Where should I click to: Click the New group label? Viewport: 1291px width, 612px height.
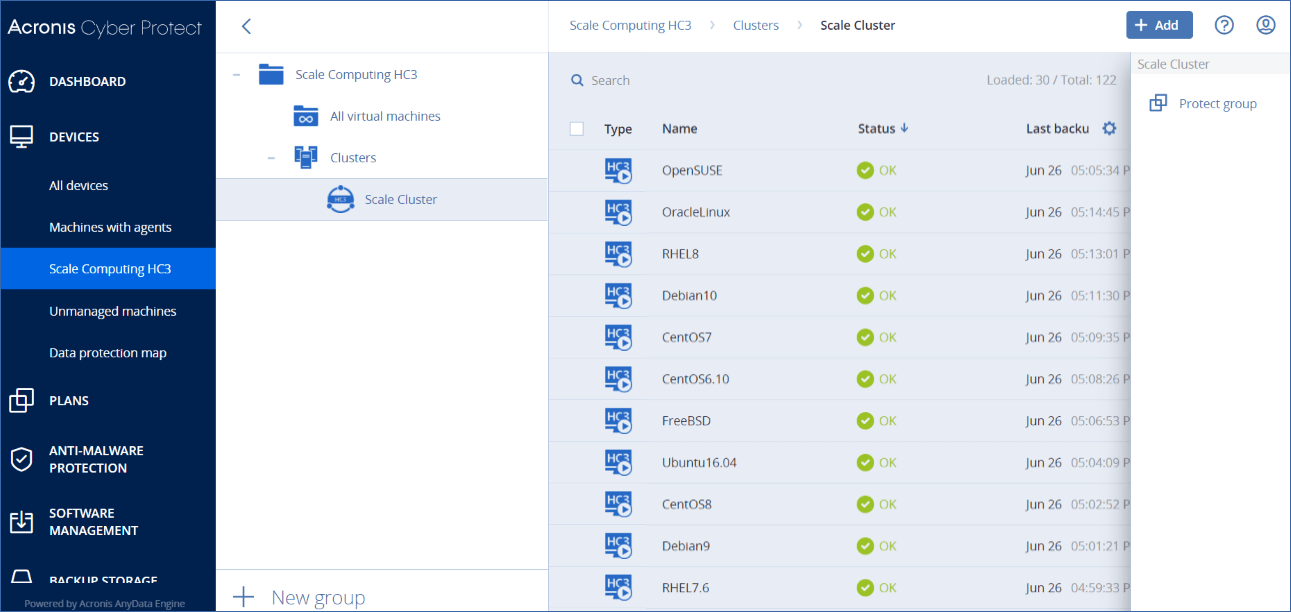318,597
